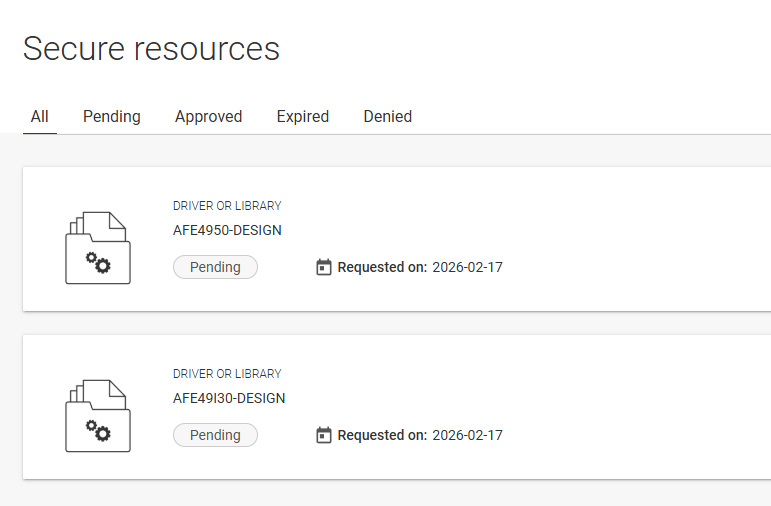The width and height of the screenshot is (771, 506).
Task: Go to the Denied tab
Action: (387, 117)
